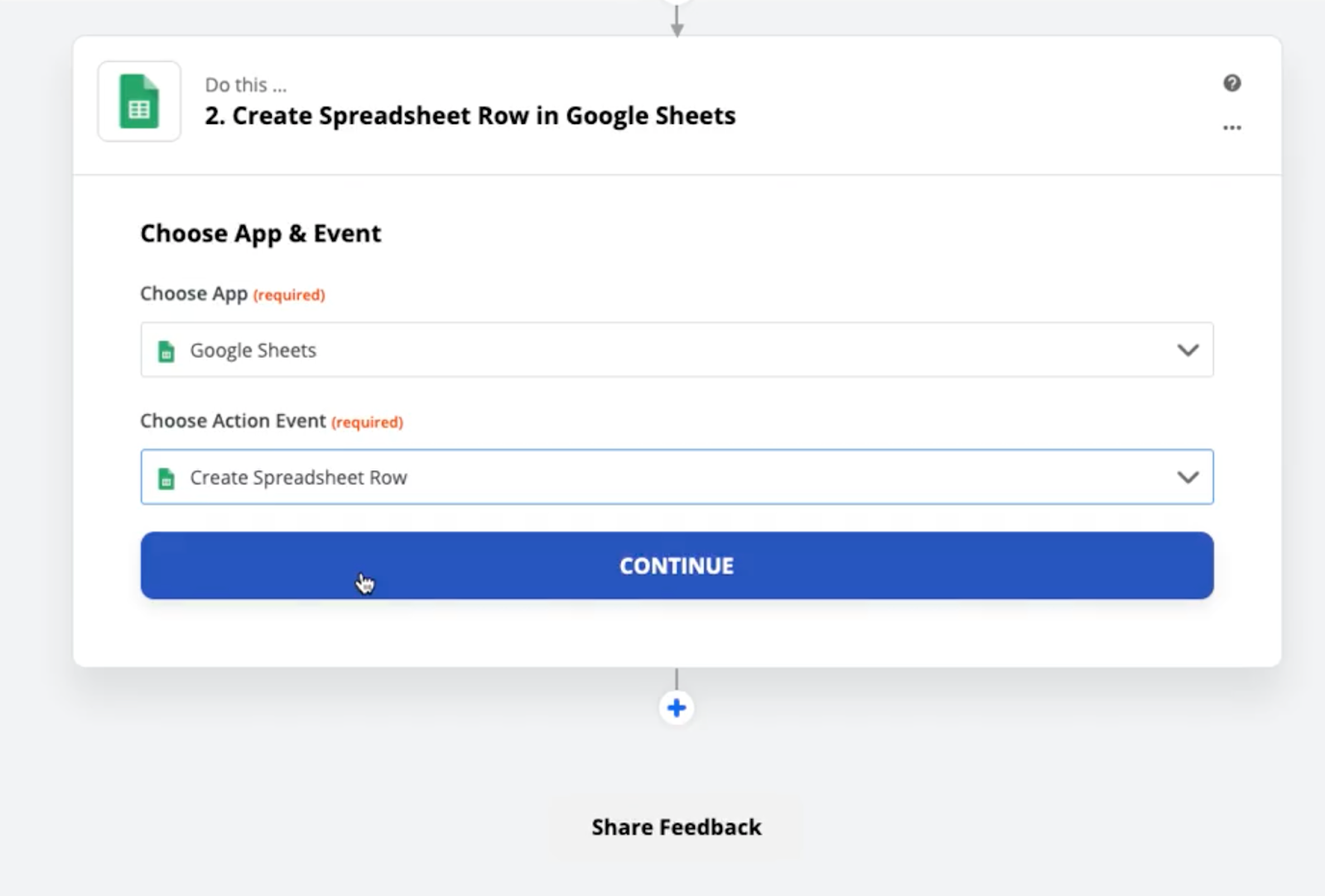Open the Create Spreadsheet Row event selector

[677, 477]
